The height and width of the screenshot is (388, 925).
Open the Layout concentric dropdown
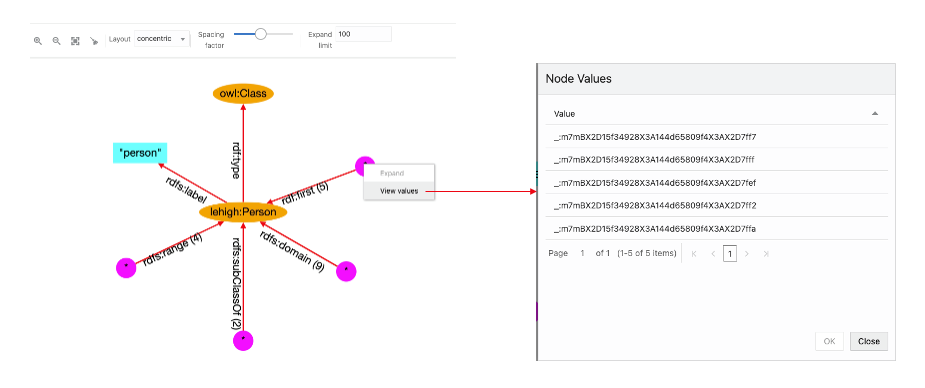[x=162, y=39]
